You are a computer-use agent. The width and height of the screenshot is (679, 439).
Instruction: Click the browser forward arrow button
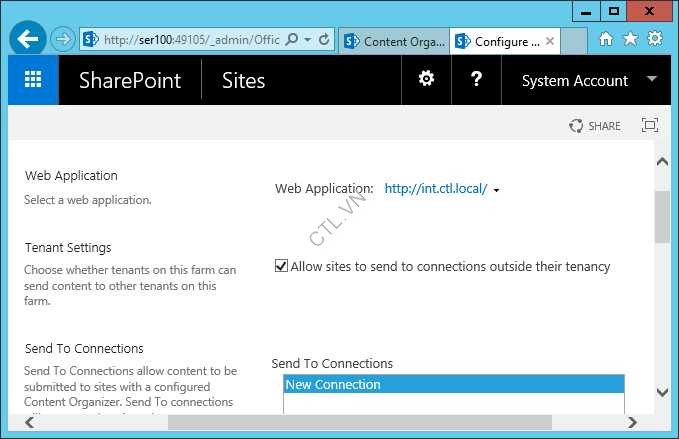(63, 40)
